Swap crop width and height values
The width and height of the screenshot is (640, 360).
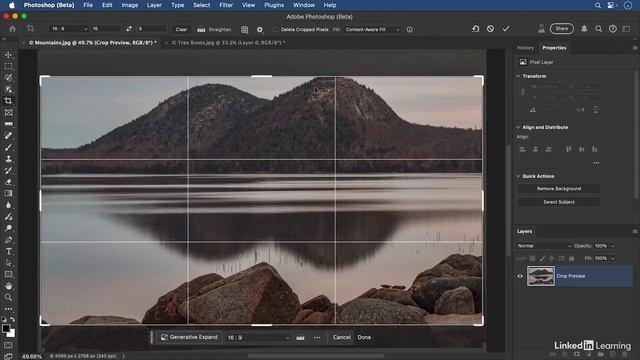(129, 29)
